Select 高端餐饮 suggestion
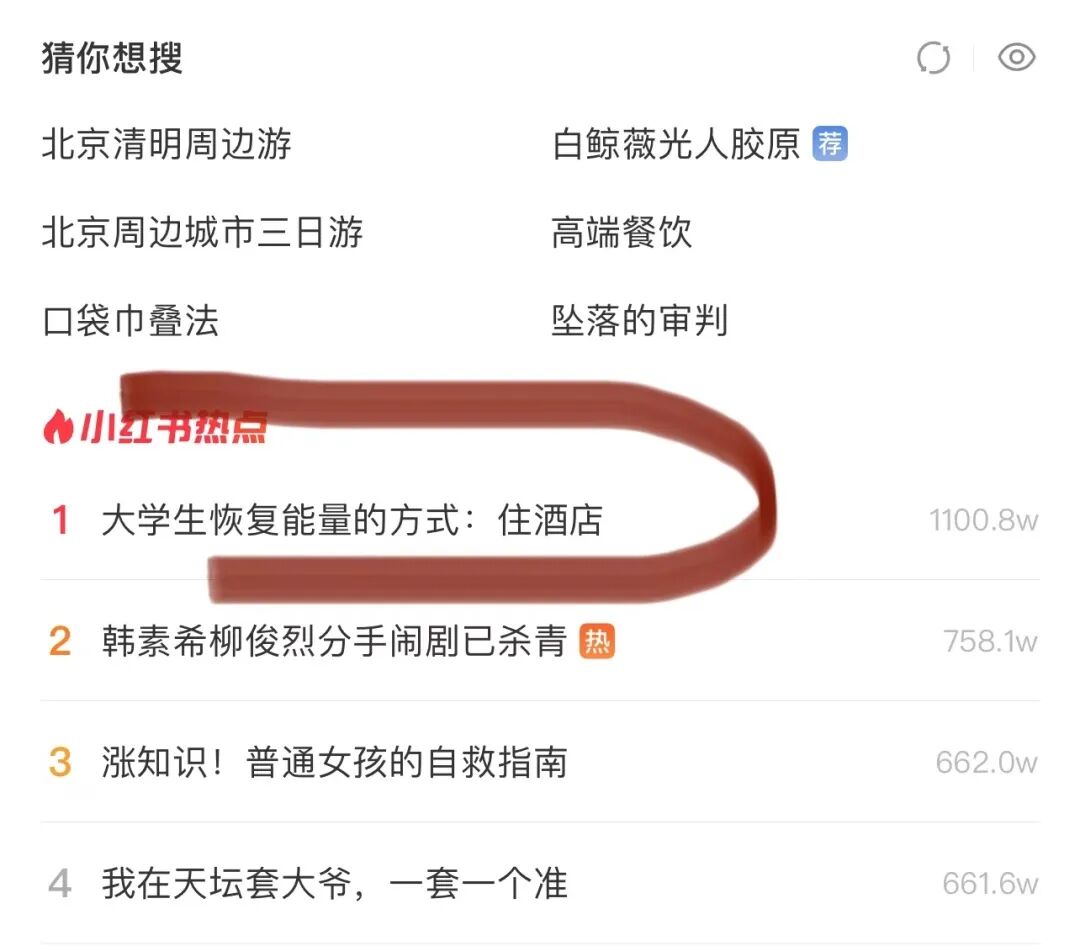Screen dimensions: 1080x947 622,232
